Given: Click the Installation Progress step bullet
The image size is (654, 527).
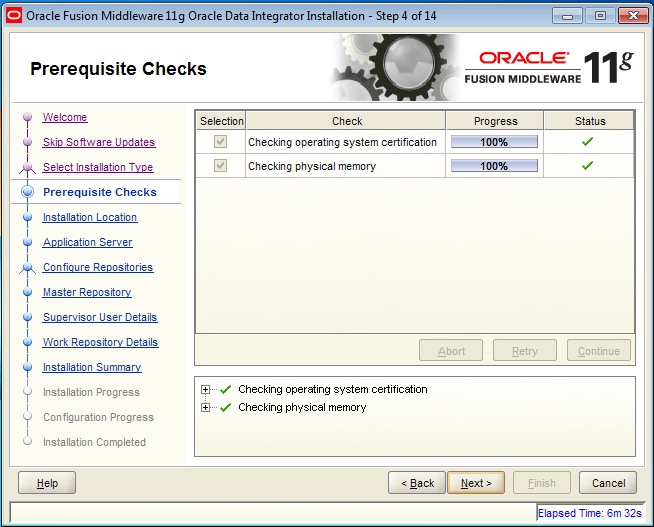Looking at the screenshot, I should (28, 391).
